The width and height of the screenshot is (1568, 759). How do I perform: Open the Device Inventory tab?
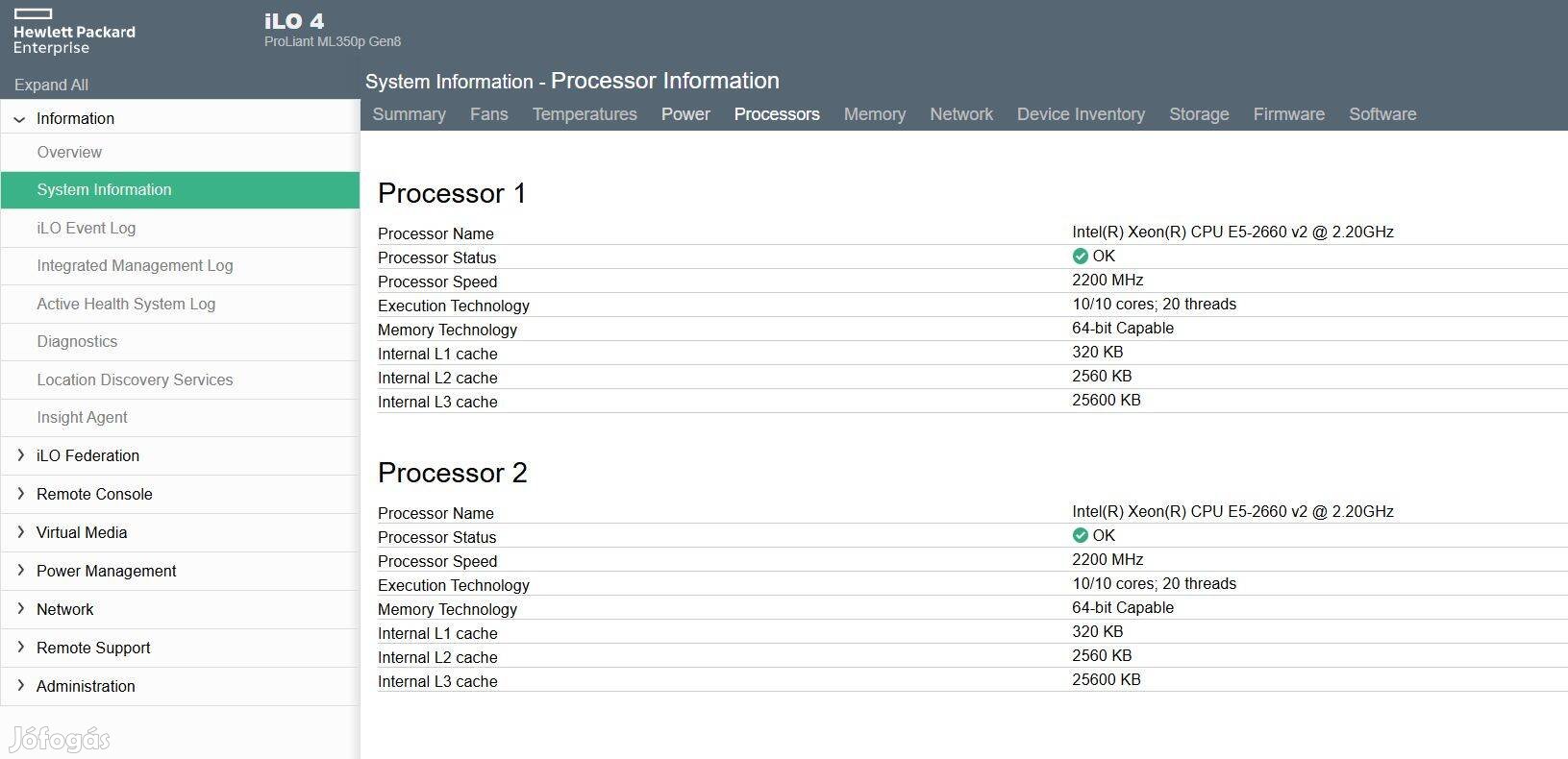1081,113
